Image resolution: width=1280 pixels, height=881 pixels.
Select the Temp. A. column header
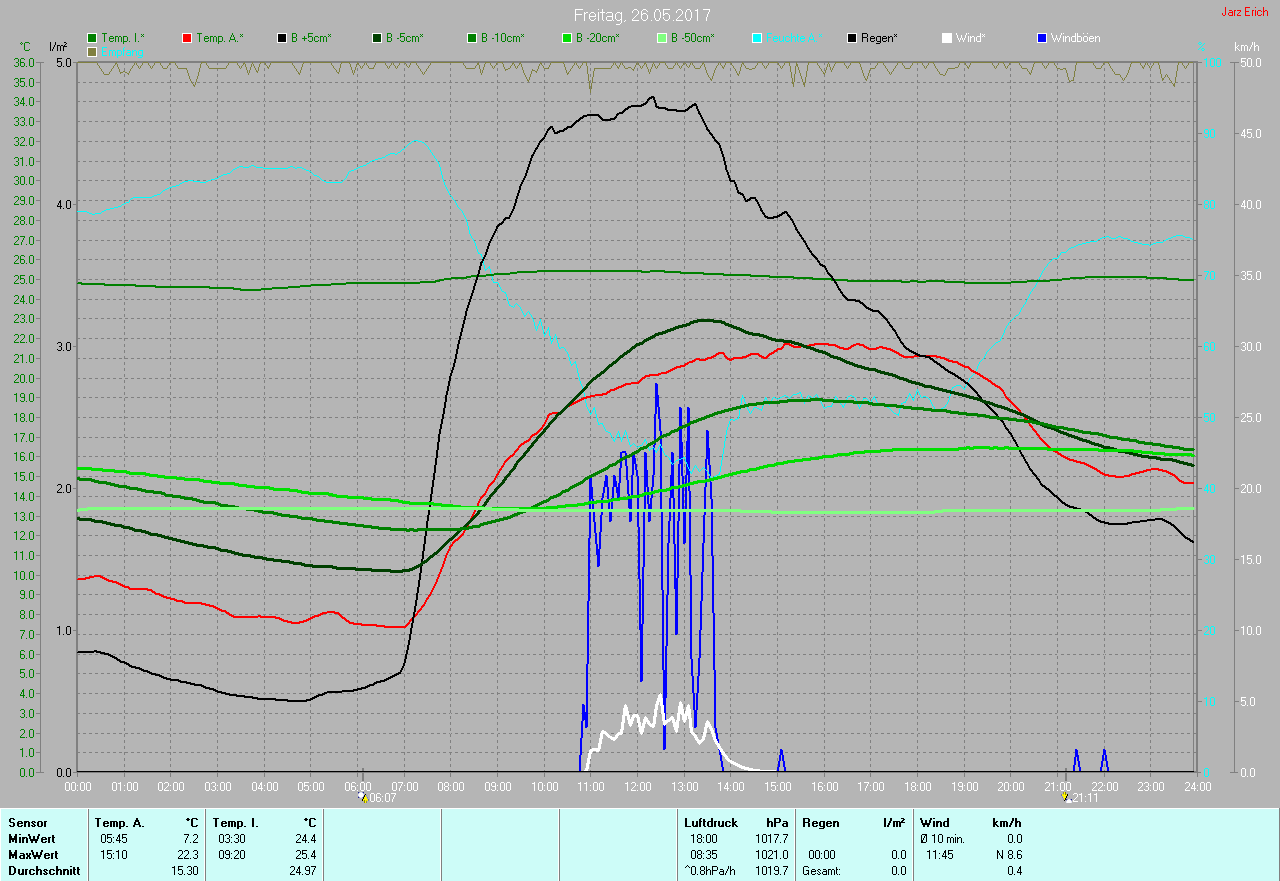click(x=119, y=822)
